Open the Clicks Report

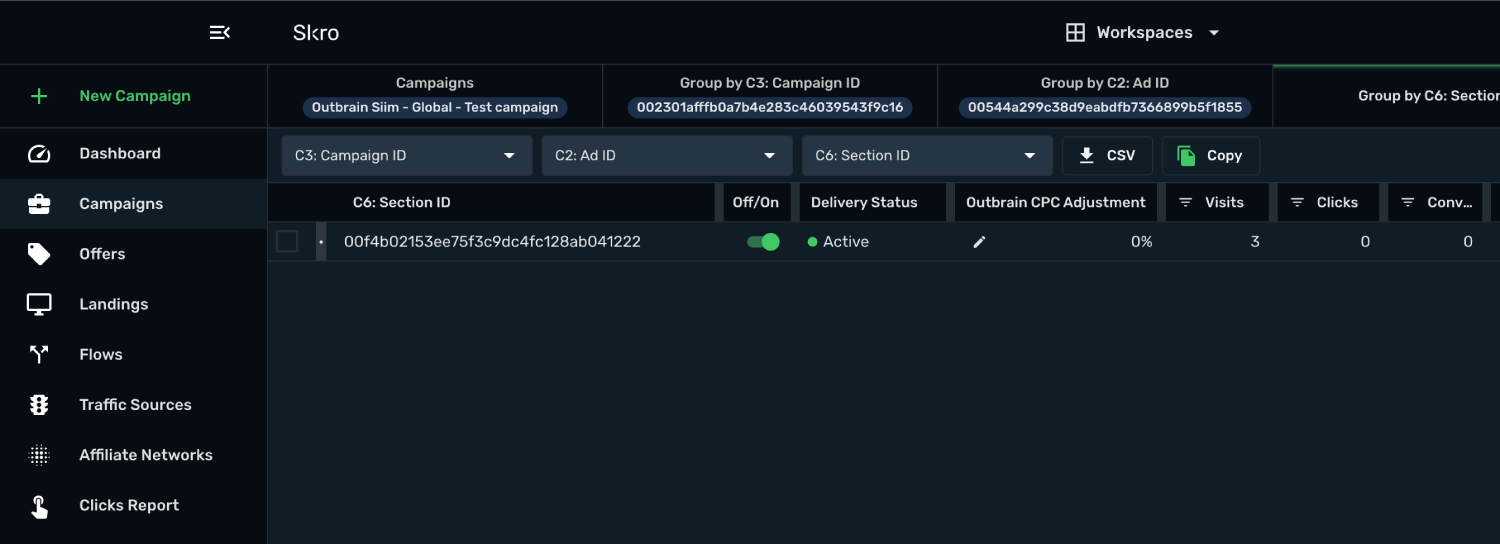(129, 505)
